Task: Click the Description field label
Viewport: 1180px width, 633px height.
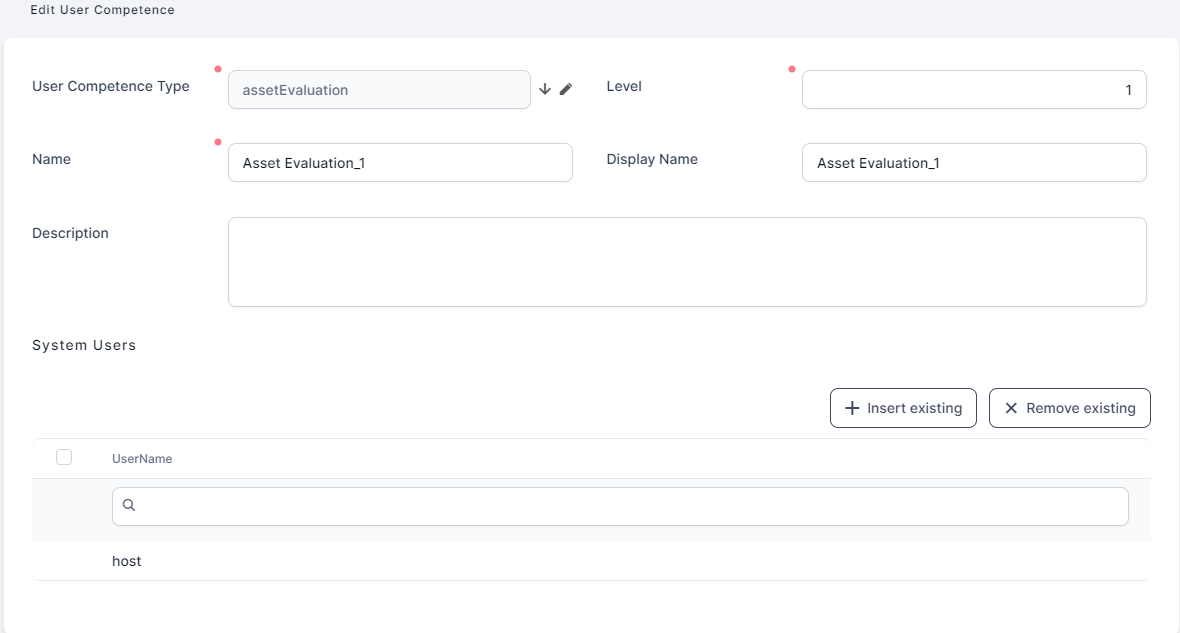Action: [70, 233]
